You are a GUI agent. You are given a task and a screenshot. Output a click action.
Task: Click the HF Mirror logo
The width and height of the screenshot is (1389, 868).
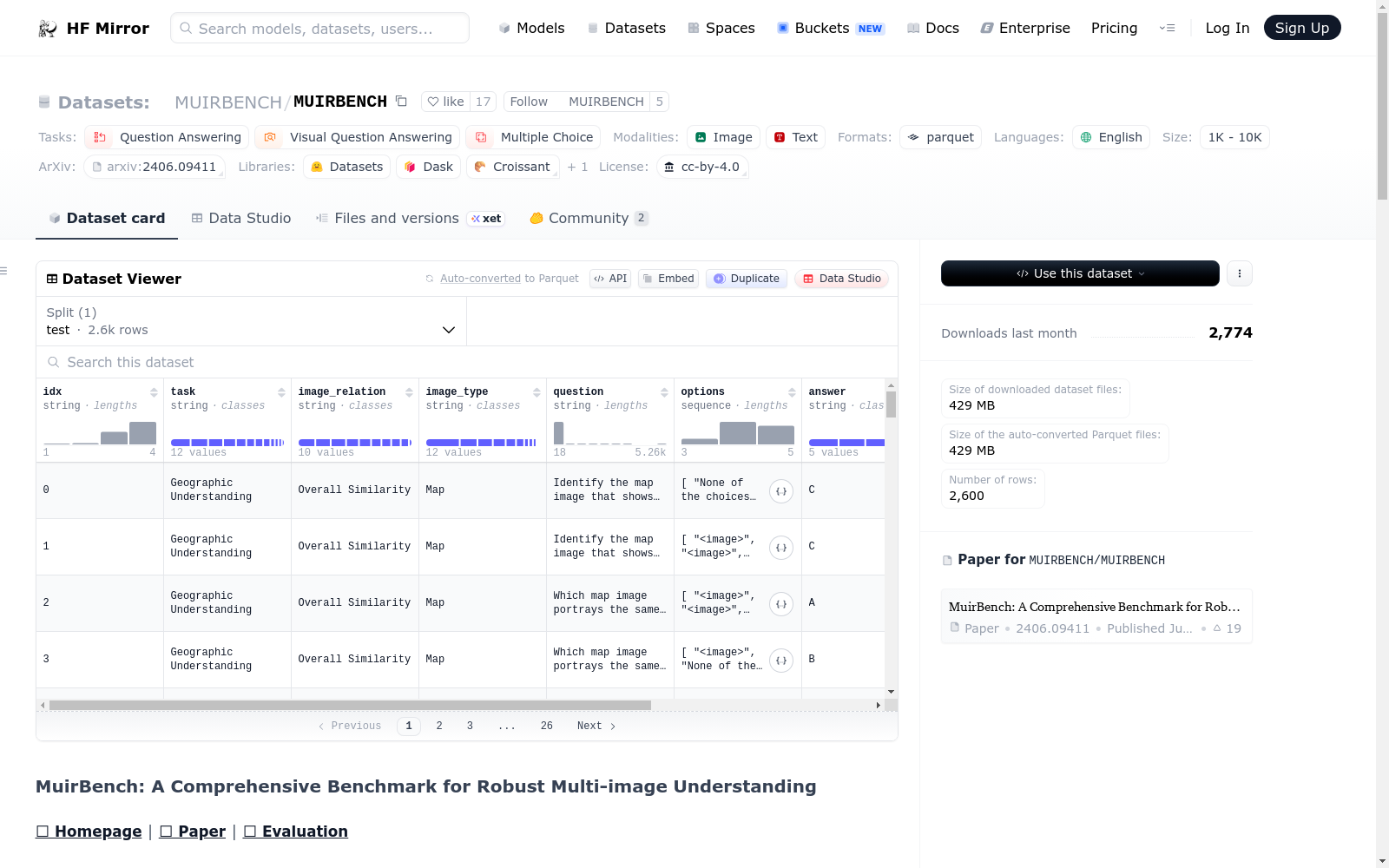(x=94, y=29)
